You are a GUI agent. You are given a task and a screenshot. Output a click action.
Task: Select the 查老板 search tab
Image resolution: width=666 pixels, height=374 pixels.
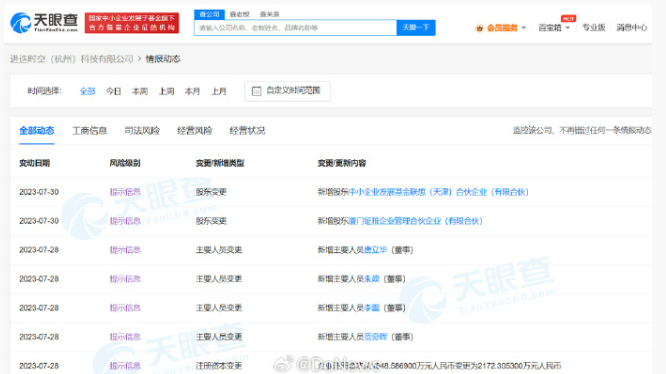tap(240, 14)
